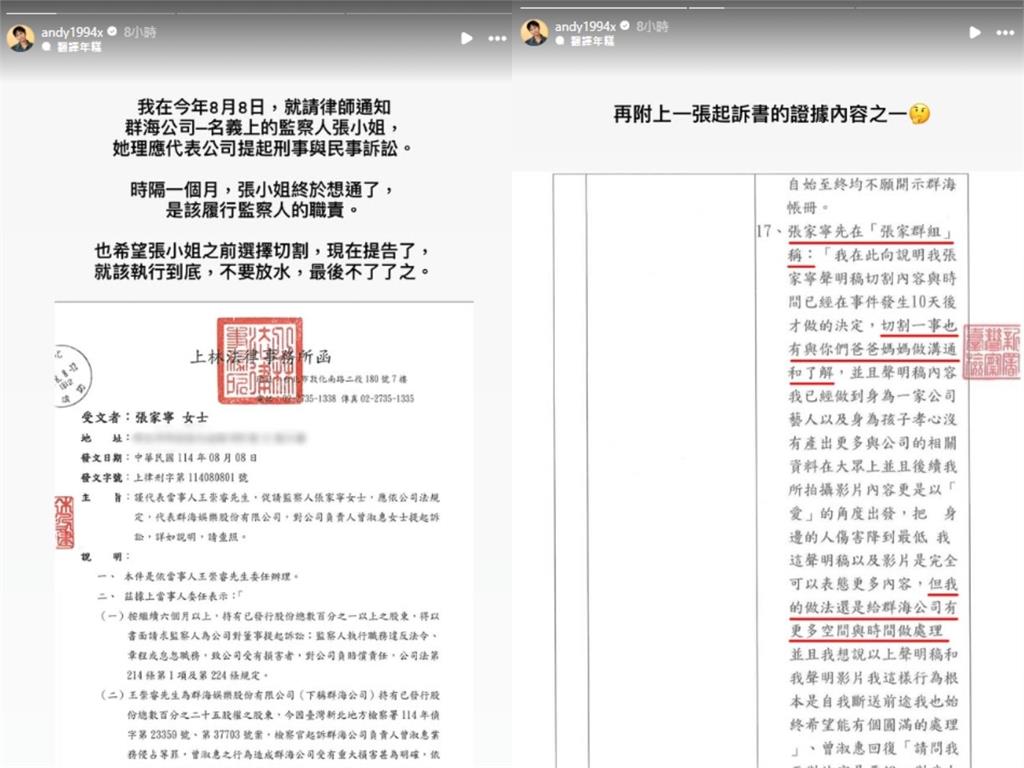Viewport: 1024px width, 768px height.
Task: Click the line 時隔一個月，張小姐終於想通了
Action: [262, 190]
